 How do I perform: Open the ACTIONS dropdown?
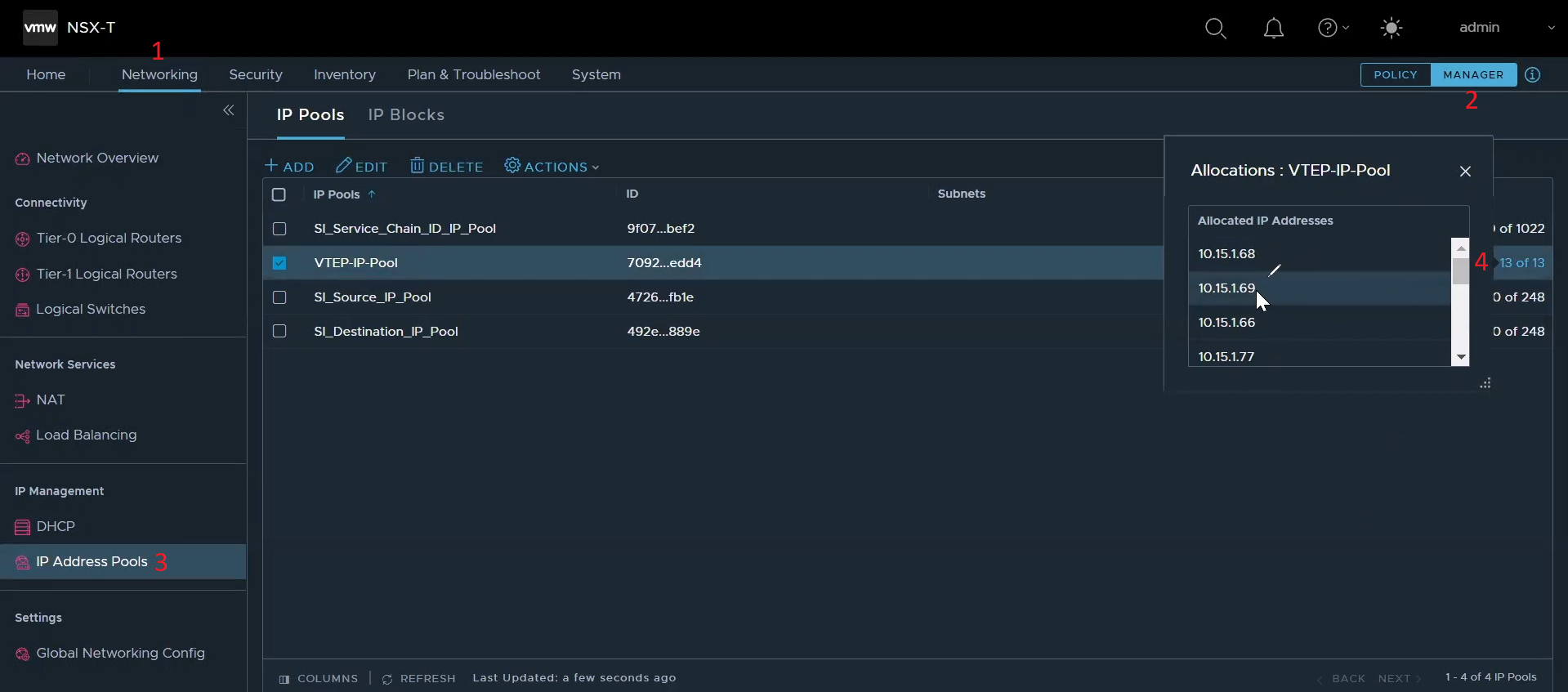pyautogui.click(x=552, y=167)
